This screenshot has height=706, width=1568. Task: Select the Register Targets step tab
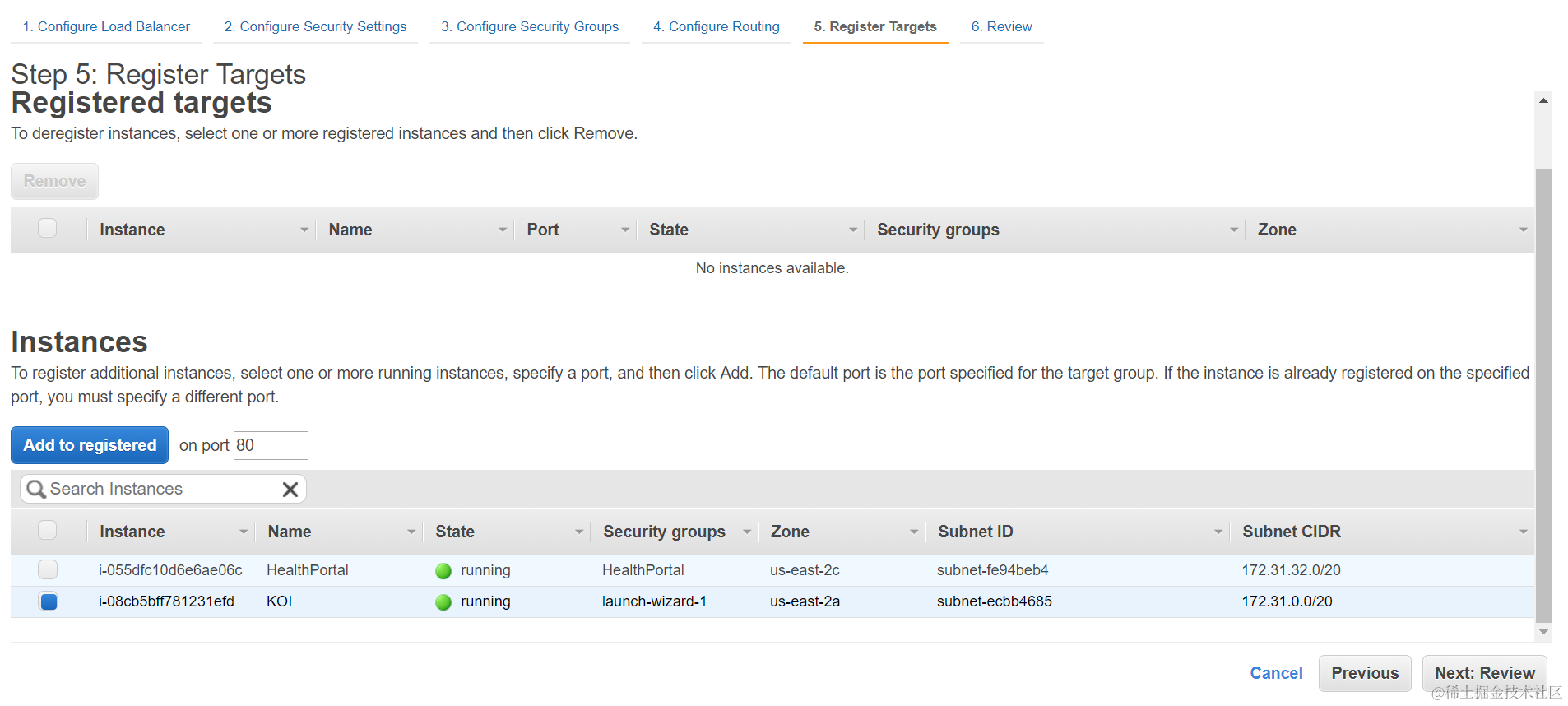tap(875, 26)
